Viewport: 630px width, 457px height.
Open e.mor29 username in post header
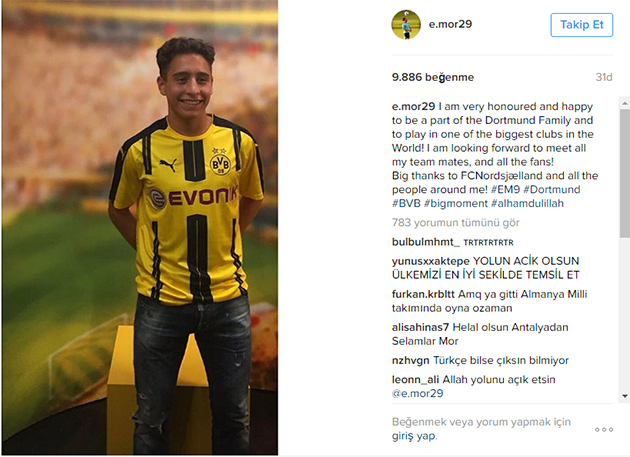(x=450, y=24)
